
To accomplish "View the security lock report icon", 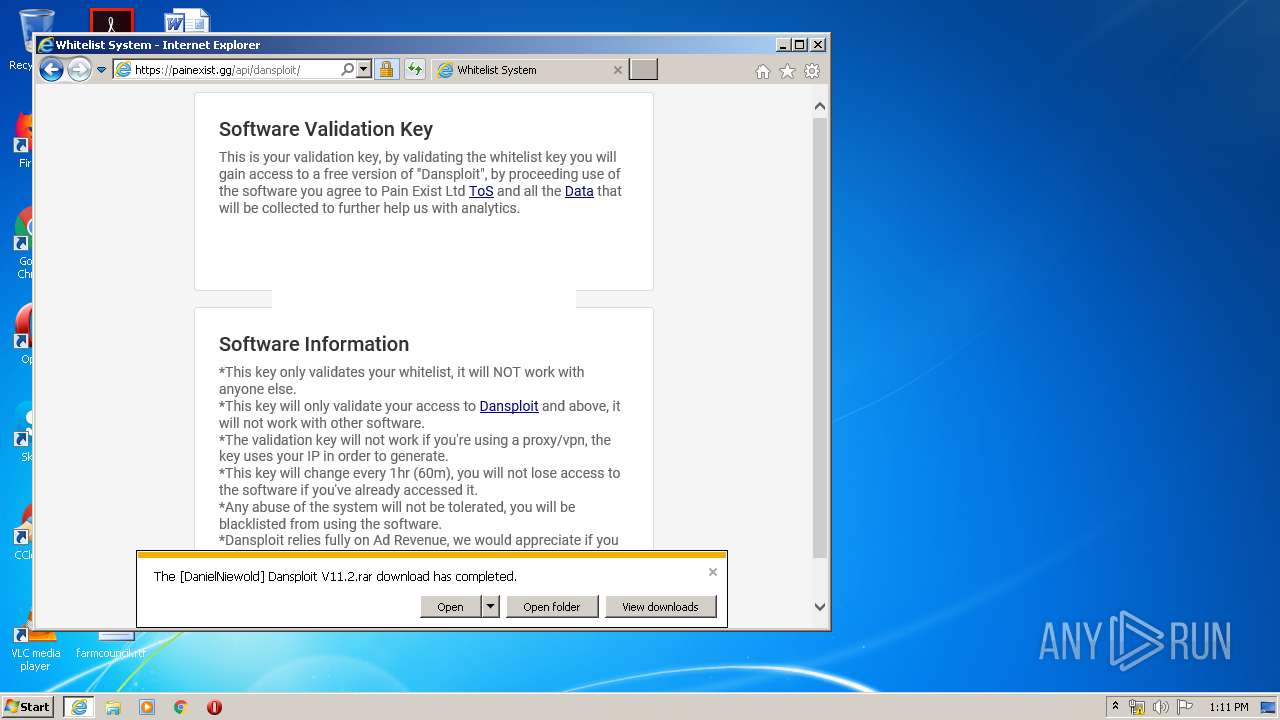I will pyautogui.click(x=386, y=70).
